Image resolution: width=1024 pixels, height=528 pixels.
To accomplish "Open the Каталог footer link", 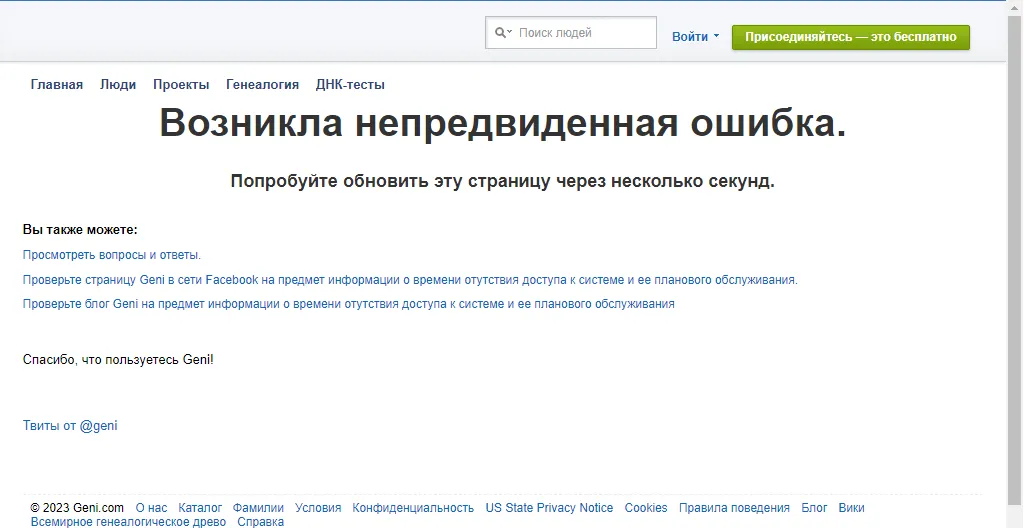I will (x=200, y=508).
